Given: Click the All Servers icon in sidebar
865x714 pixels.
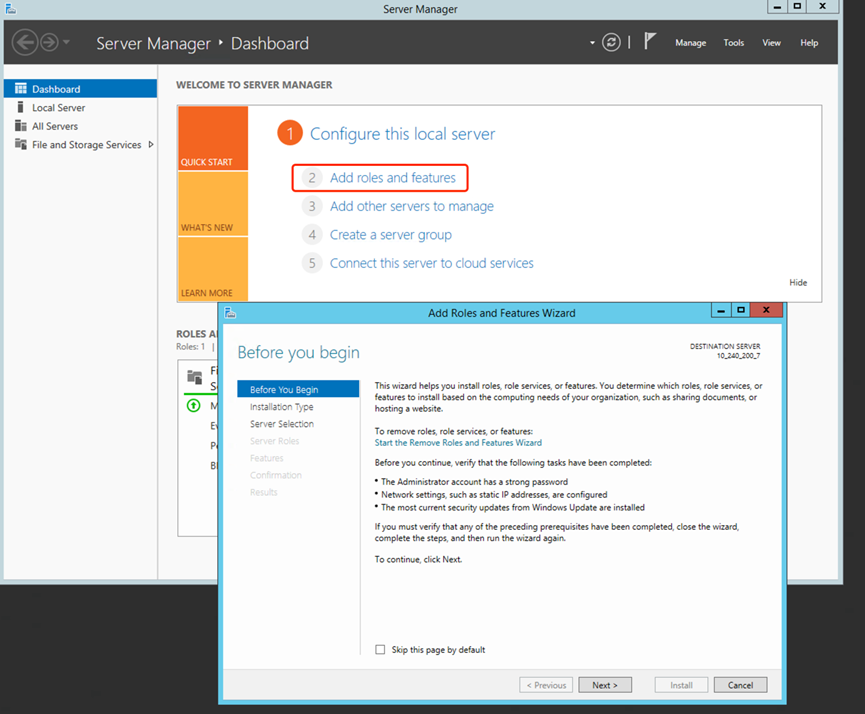Looking at the screenshot, I should [21, 126].
